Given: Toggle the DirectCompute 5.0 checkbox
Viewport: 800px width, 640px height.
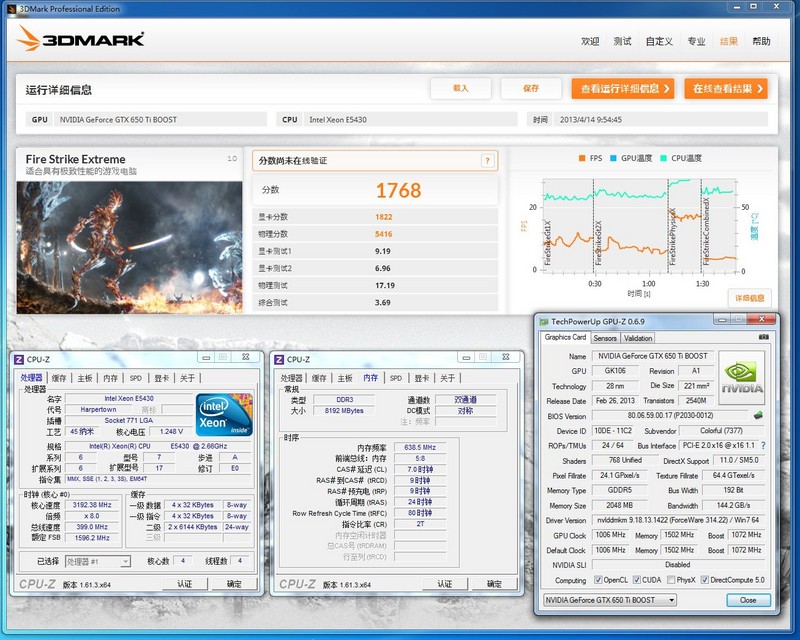Looking at the screenshot, I should coord(705,580).
